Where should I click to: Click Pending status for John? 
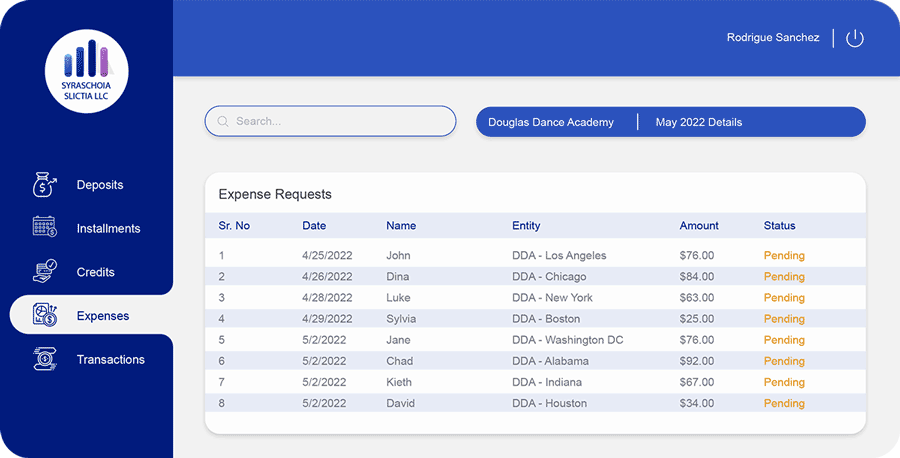(784, 255)
